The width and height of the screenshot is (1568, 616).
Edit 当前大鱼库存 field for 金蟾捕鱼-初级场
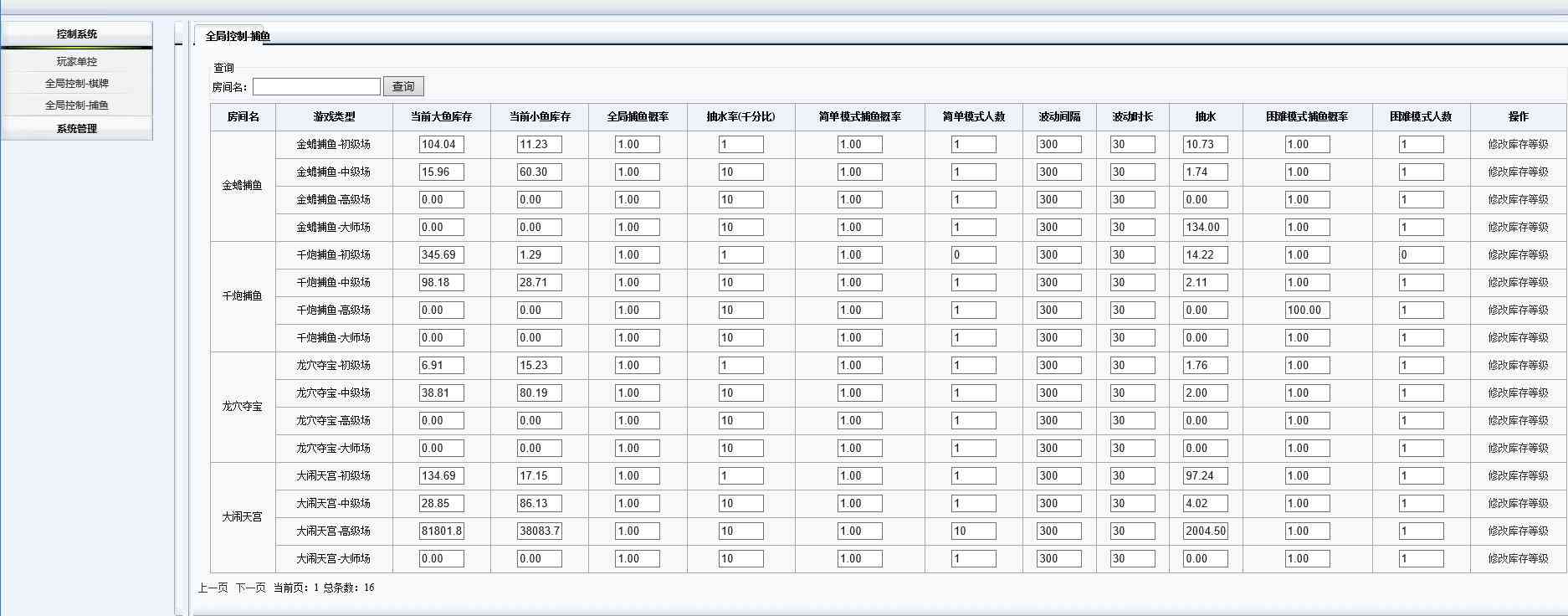click(x=441, y=144)
